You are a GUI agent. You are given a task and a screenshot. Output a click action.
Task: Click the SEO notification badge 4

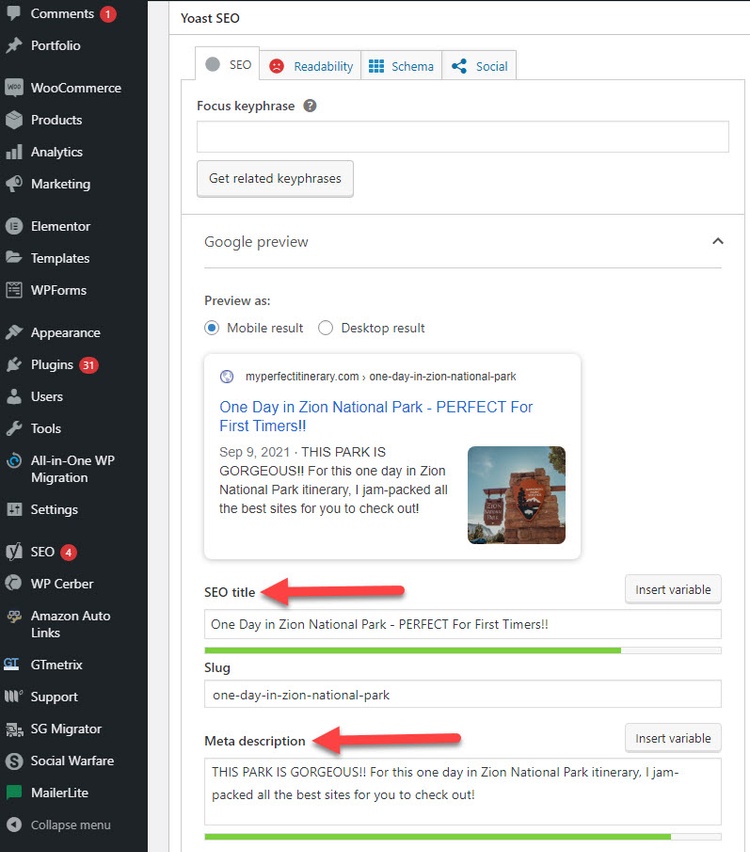(x=68, y=552)
